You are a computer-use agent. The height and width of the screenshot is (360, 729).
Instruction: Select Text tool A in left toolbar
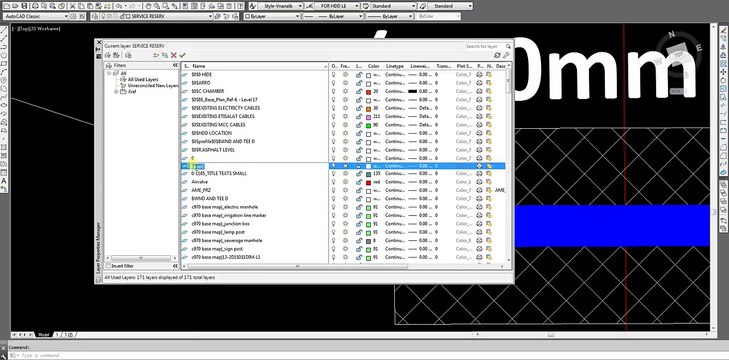pos(4,181)
